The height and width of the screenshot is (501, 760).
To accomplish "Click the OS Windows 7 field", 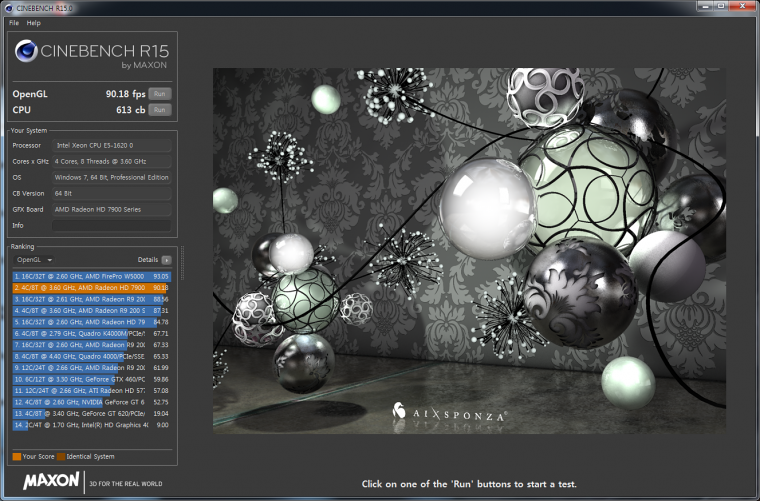I will pyautogui.click(x=111, y=177).
